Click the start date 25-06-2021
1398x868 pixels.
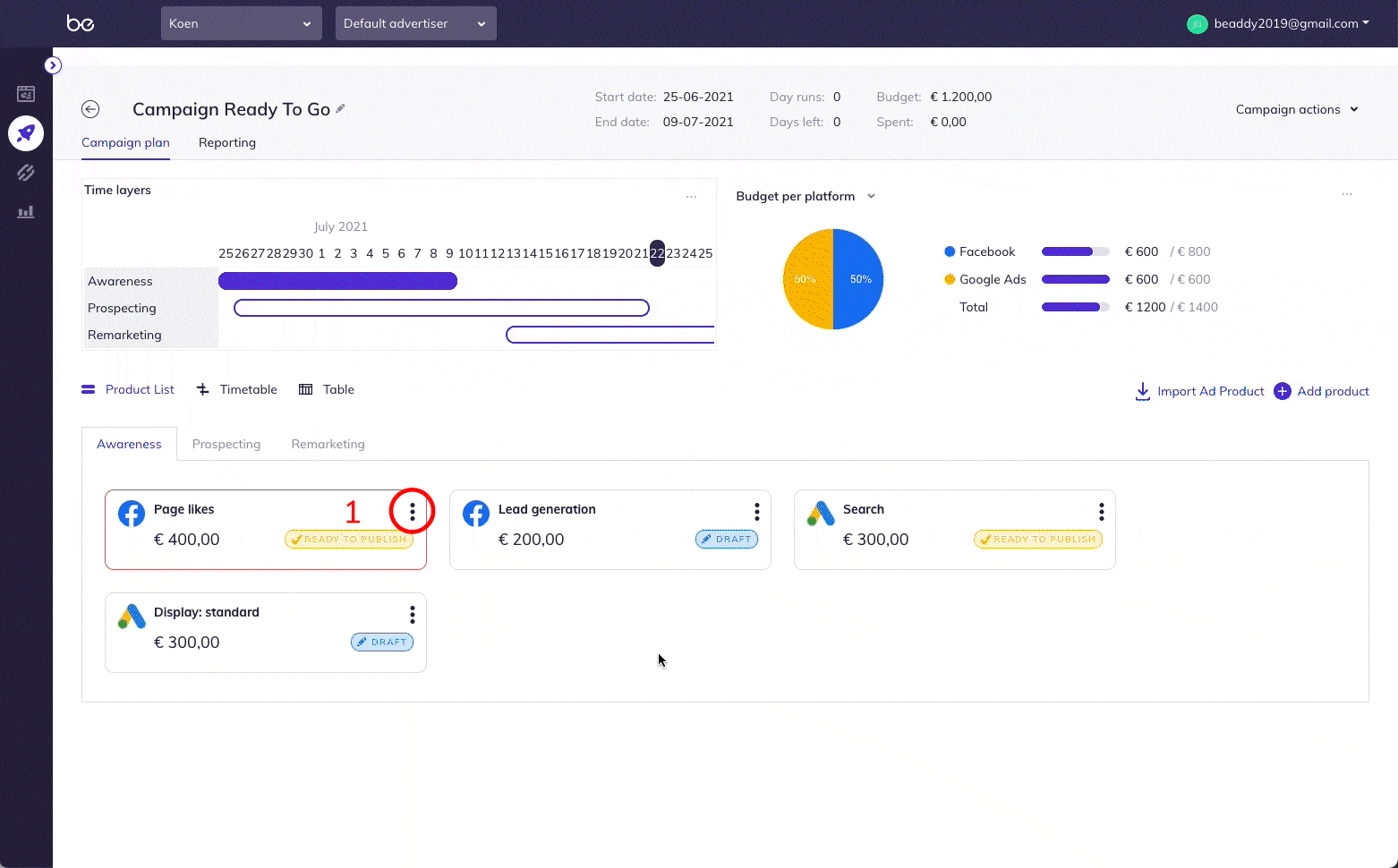pyautogui.click(x=698, y=97)
